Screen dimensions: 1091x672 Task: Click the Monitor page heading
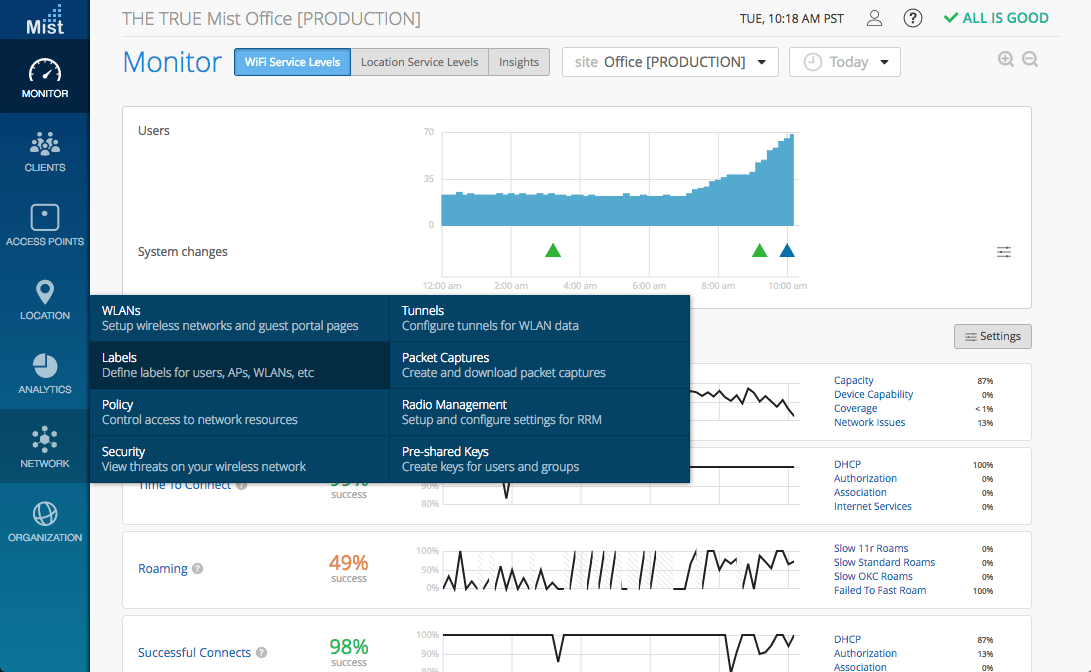(172, 62)
